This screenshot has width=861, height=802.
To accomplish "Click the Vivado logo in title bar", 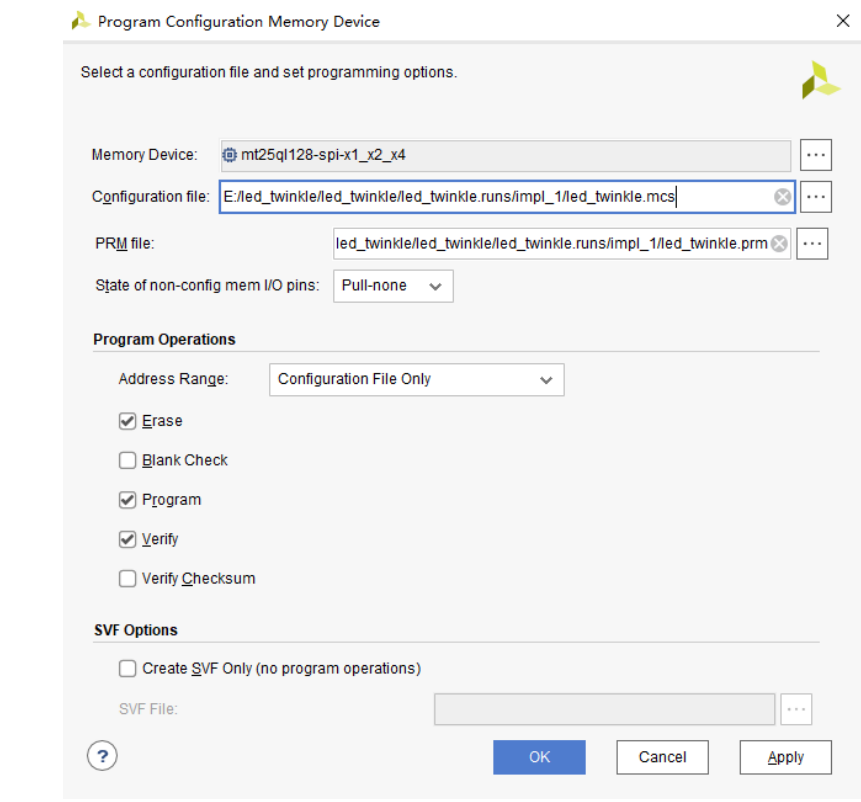I will tap(81, 21).
